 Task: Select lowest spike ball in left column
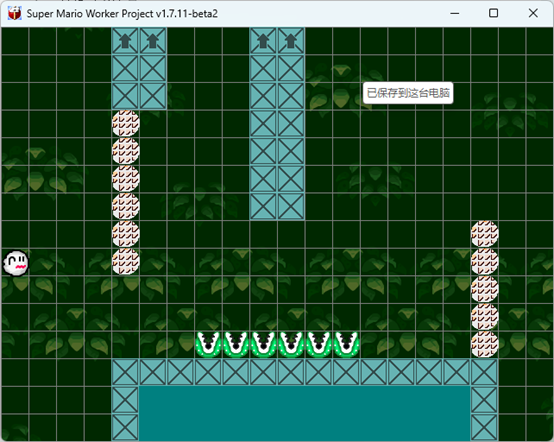click(x=125, y=261)
